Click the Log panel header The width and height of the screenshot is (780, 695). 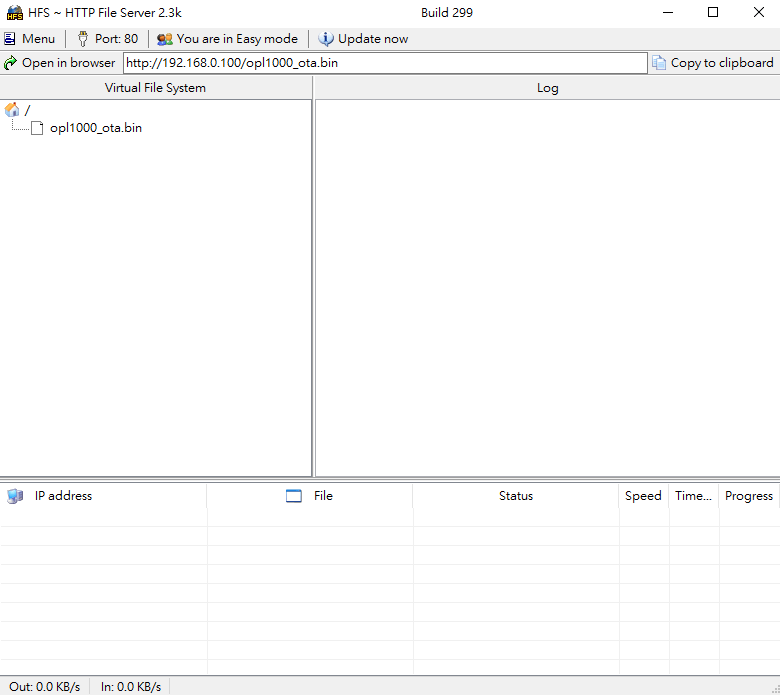point(547,88)
